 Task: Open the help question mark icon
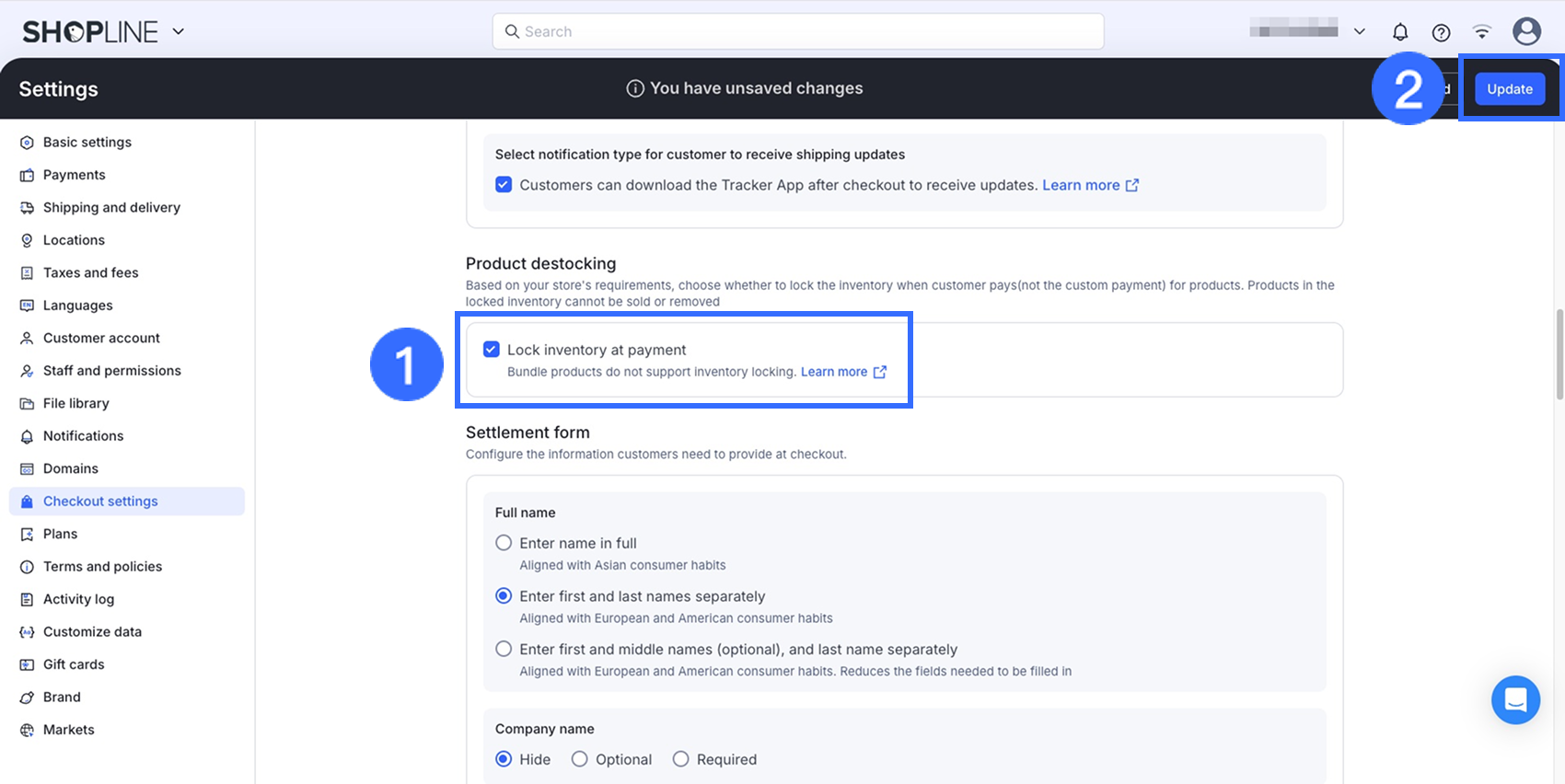coord(1441,32)
